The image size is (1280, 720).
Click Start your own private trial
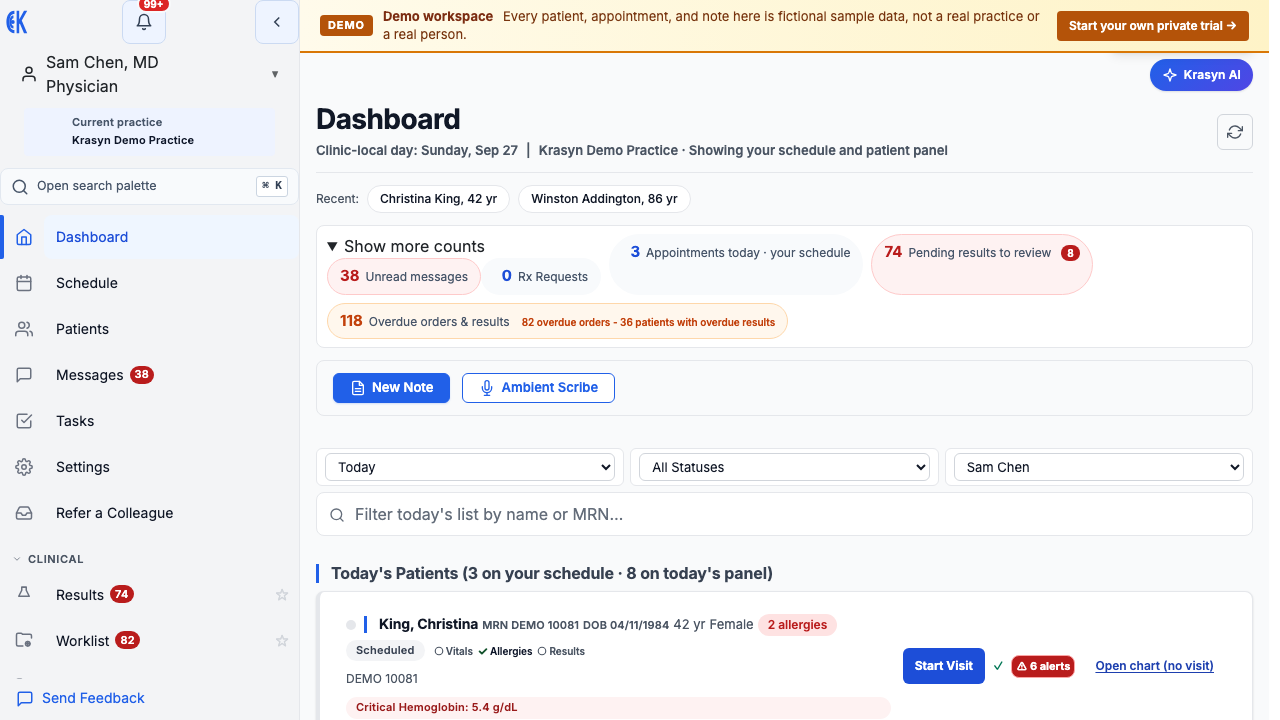(1153, 26)
